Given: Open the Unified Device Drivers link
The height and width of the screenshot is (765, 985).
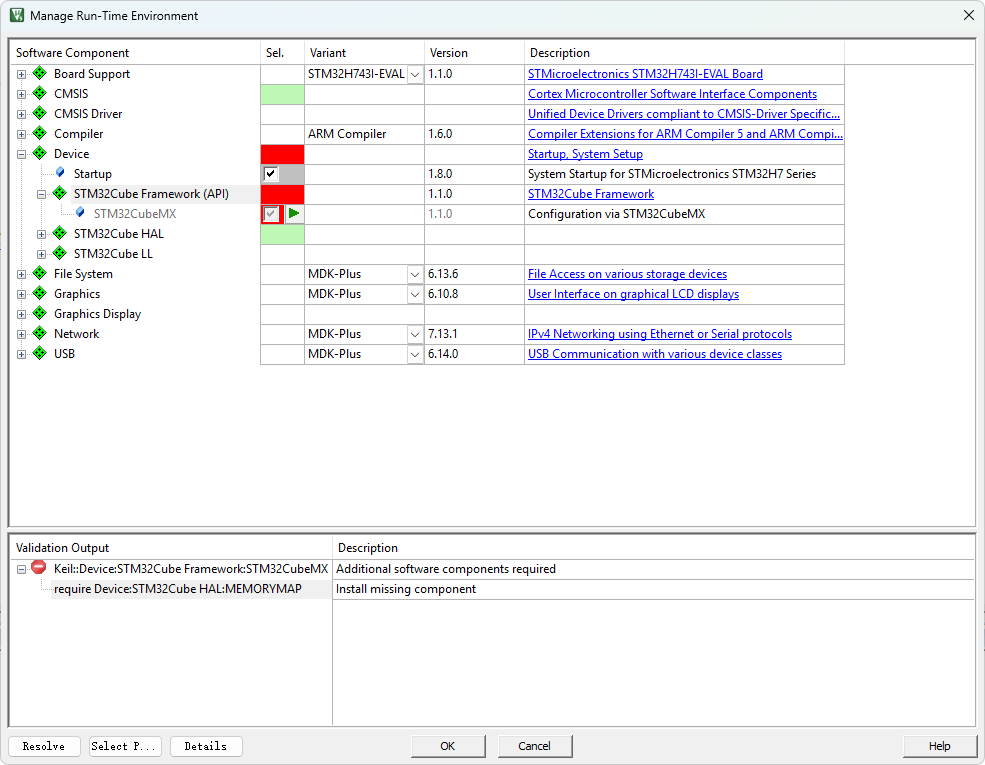Looking at the screenshot, I should pos(683,114).
